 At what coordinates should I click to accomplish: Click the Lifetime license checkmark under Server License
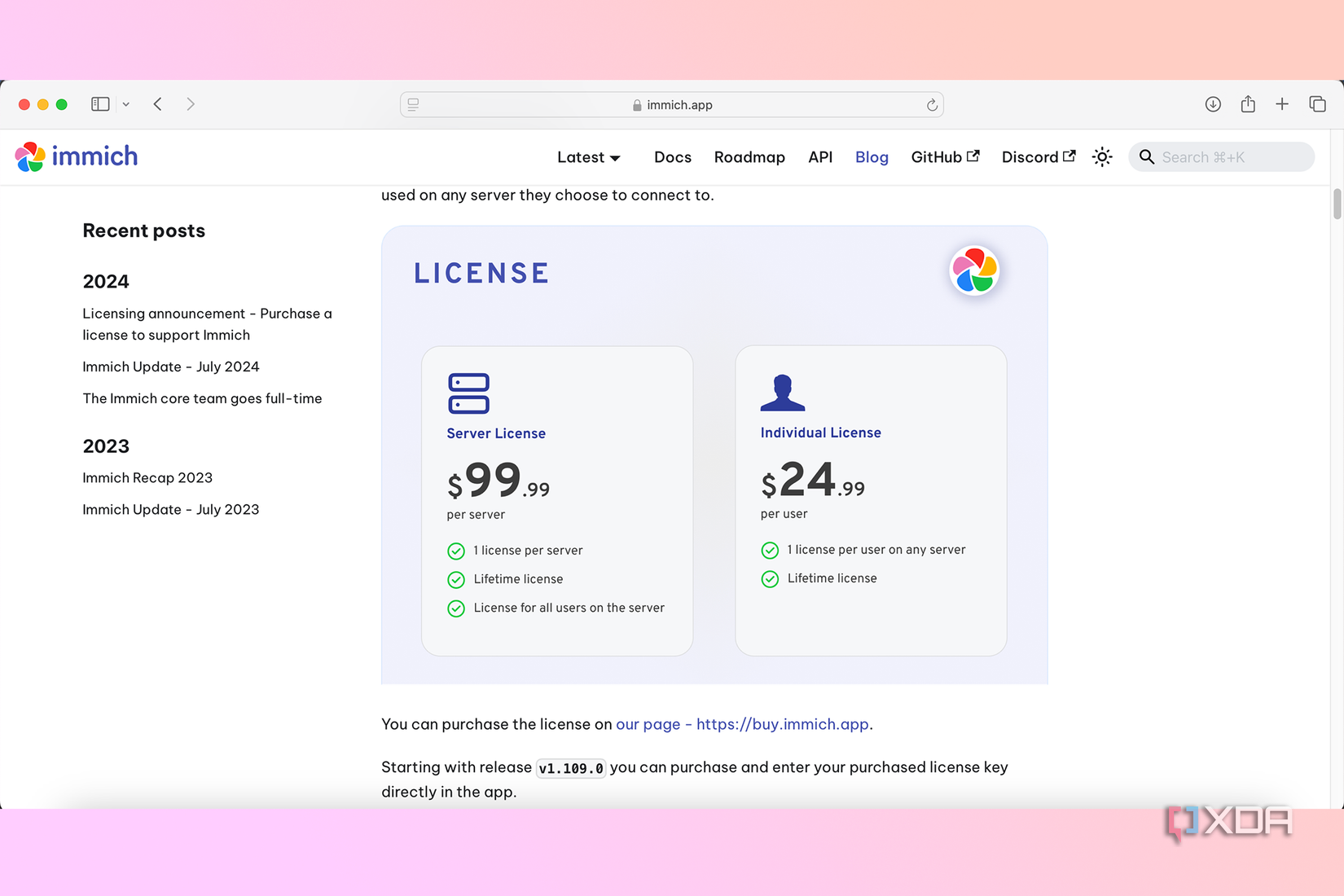(x=456, y=580)
